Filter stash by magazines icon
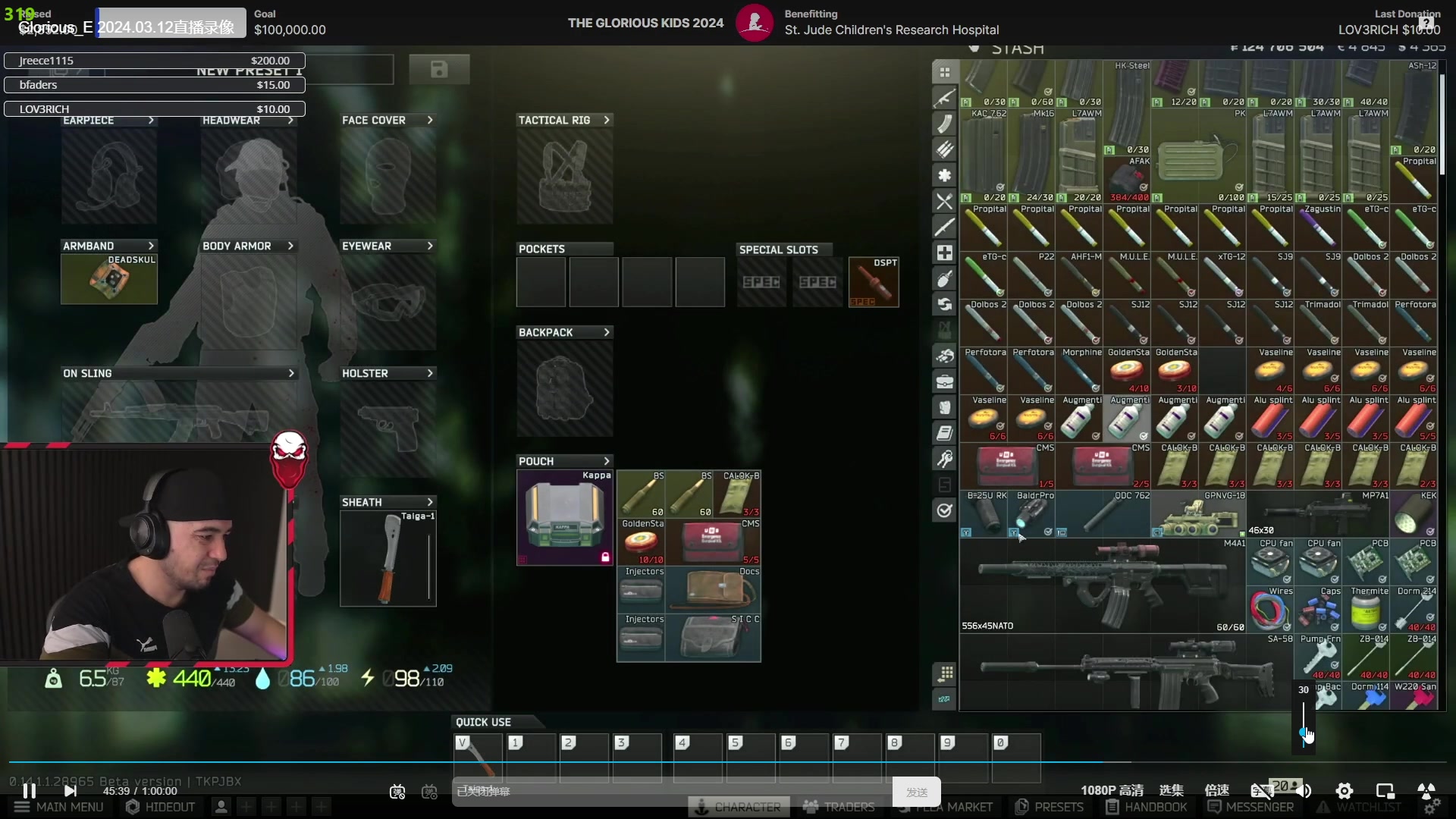The height and width of the screenshot is (819, 1456). [945, 124]
